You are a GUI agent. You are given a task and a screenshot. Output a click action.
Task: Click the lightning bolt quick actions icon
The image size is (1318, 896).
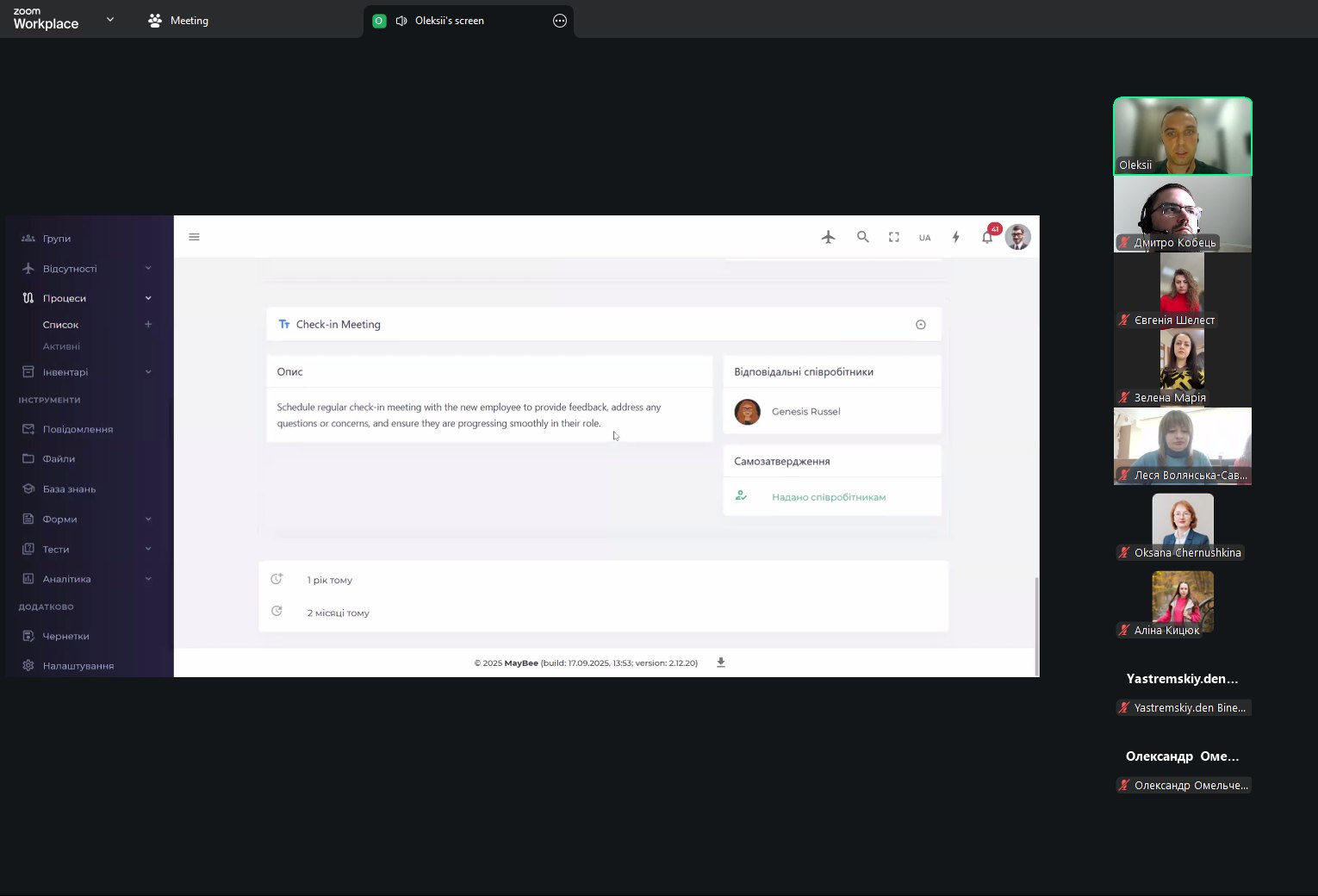(x=955, y=237)
